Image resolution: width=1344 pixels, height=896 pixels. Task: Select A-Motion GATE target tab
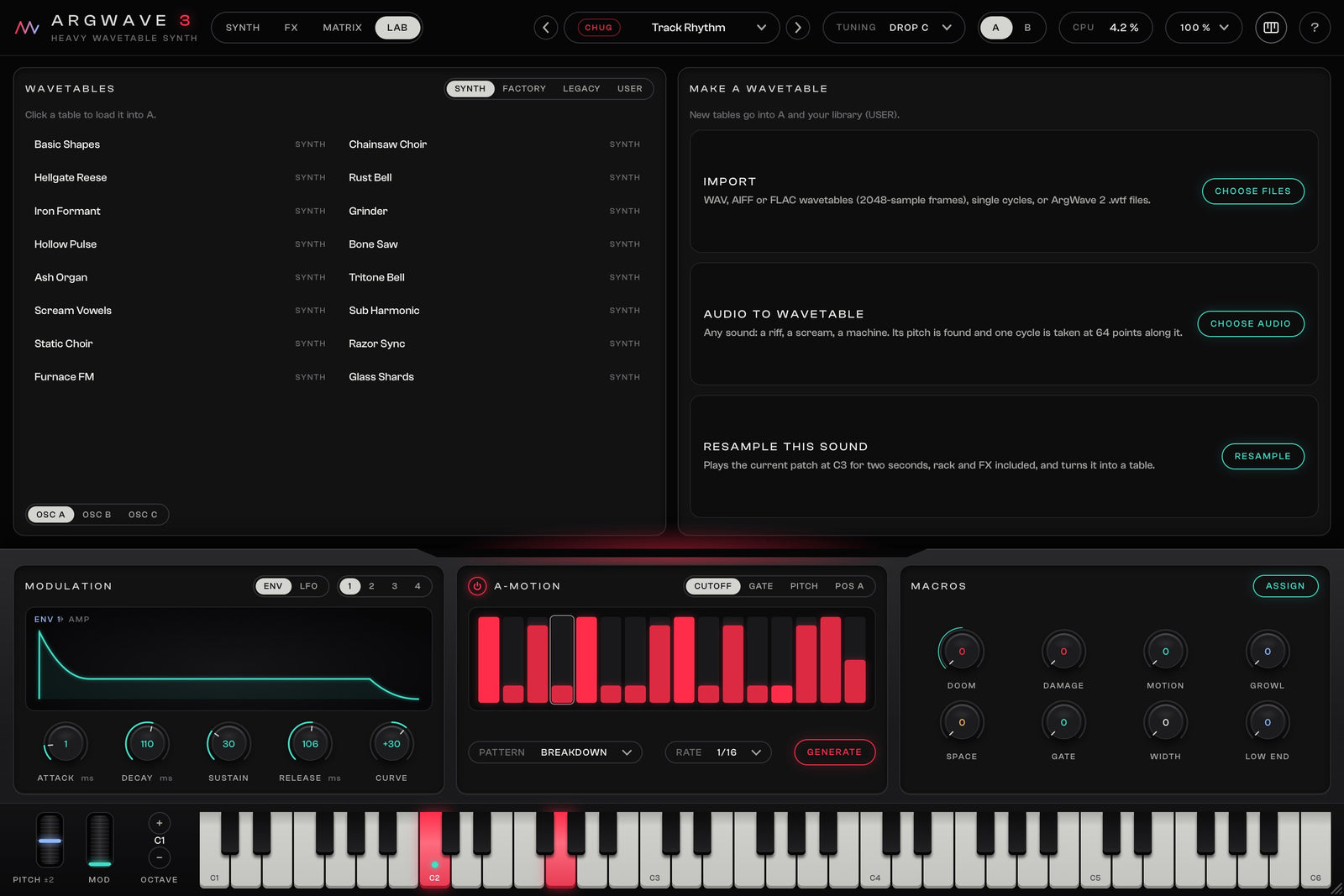click(x=761, y=586)
